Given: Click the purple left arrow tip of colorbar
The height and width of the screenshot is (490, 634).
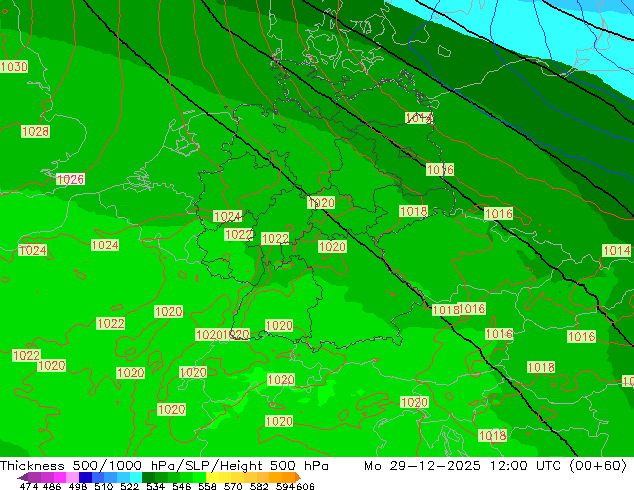Looking at the screenshot, I should coord(22,477).
